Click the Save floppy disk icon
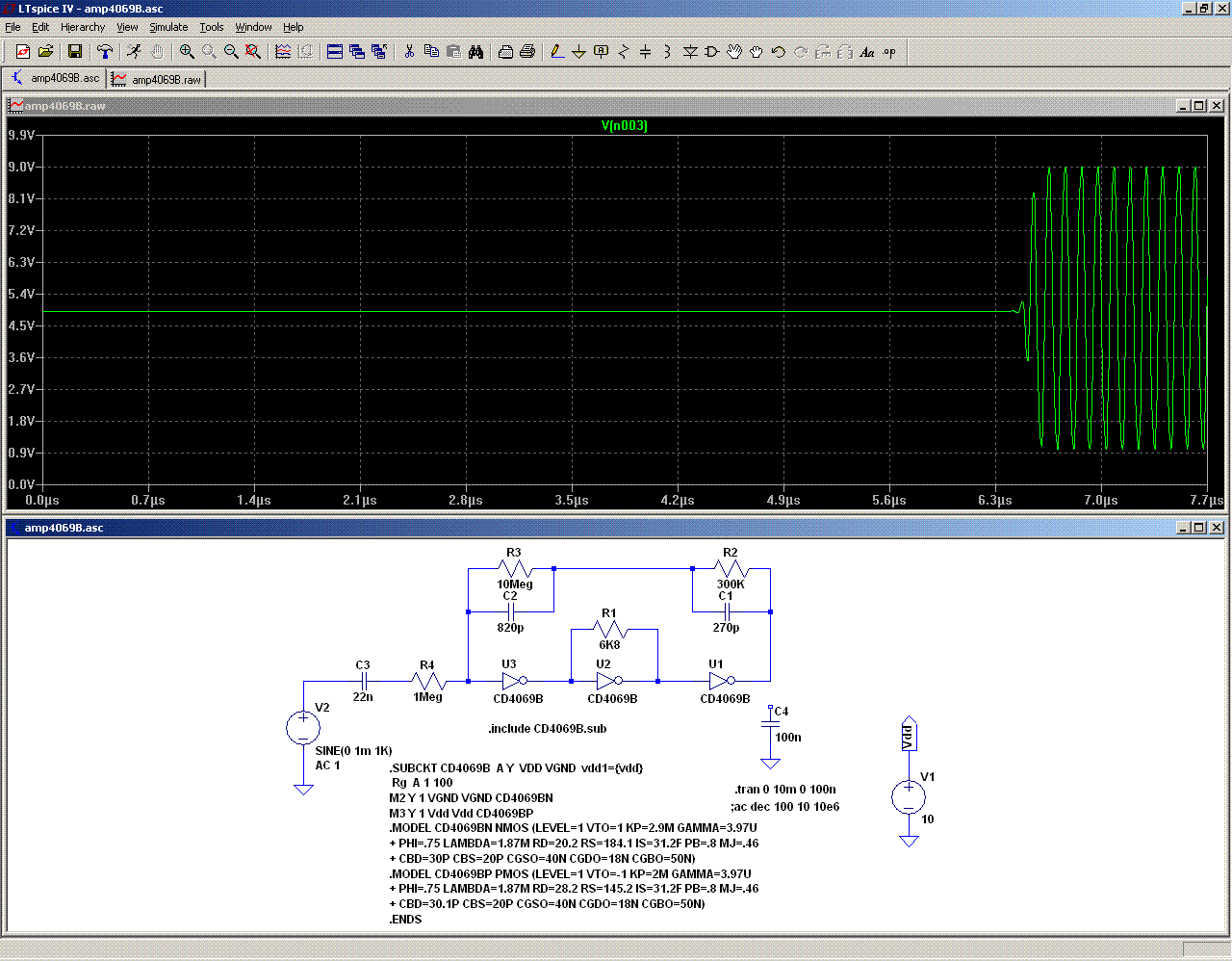1232x961 pixels. point(75,52)
